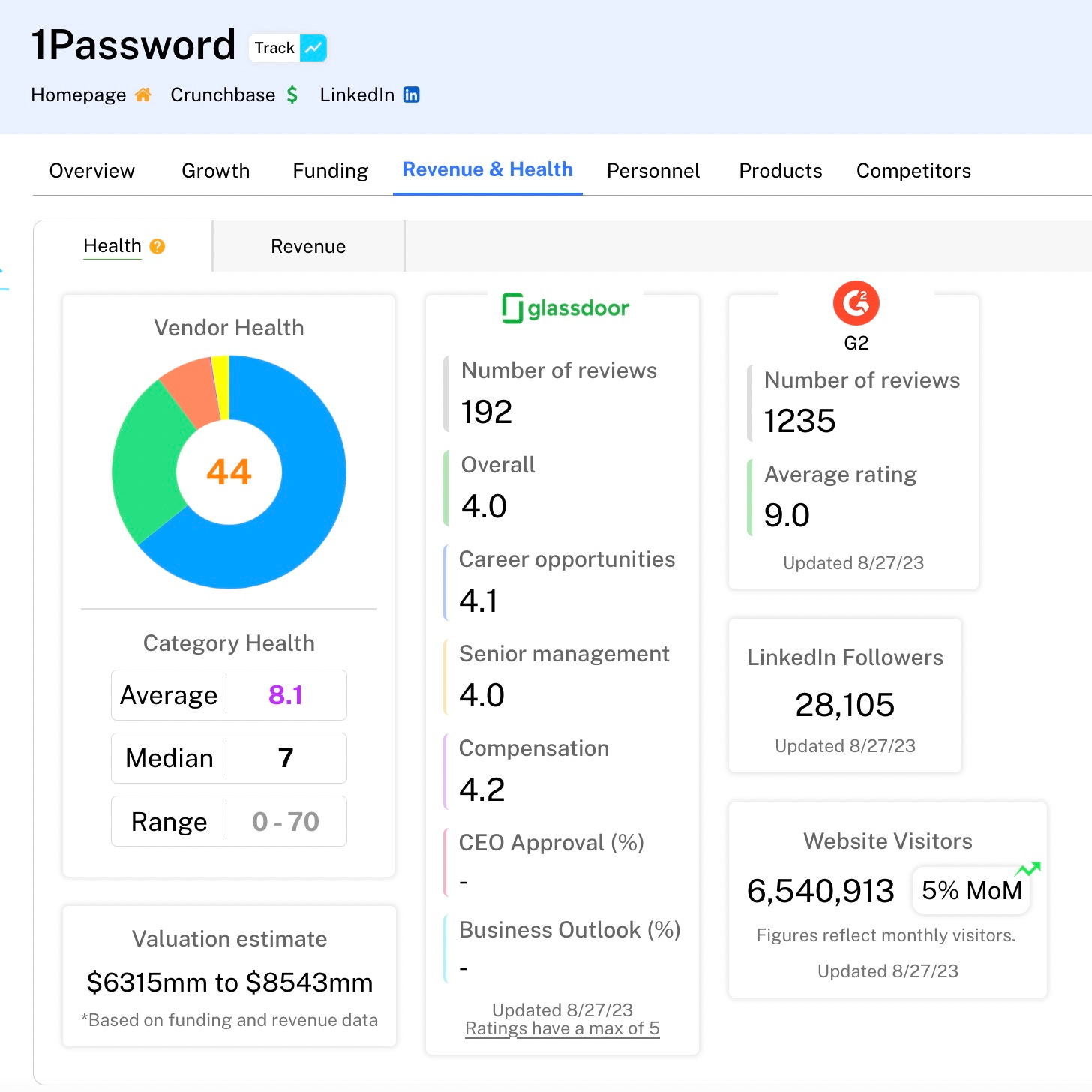Switch to the Growth tab
Screen dimensions: 1092x1092
click(x=215, y=171)
